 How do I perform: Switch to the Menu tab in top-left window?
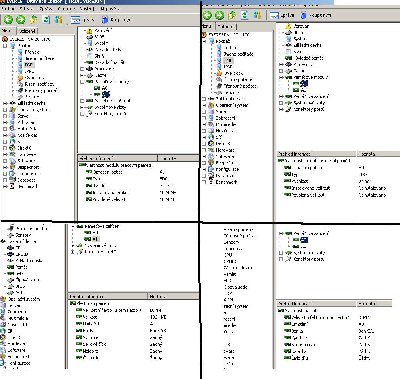pos(7,30)
